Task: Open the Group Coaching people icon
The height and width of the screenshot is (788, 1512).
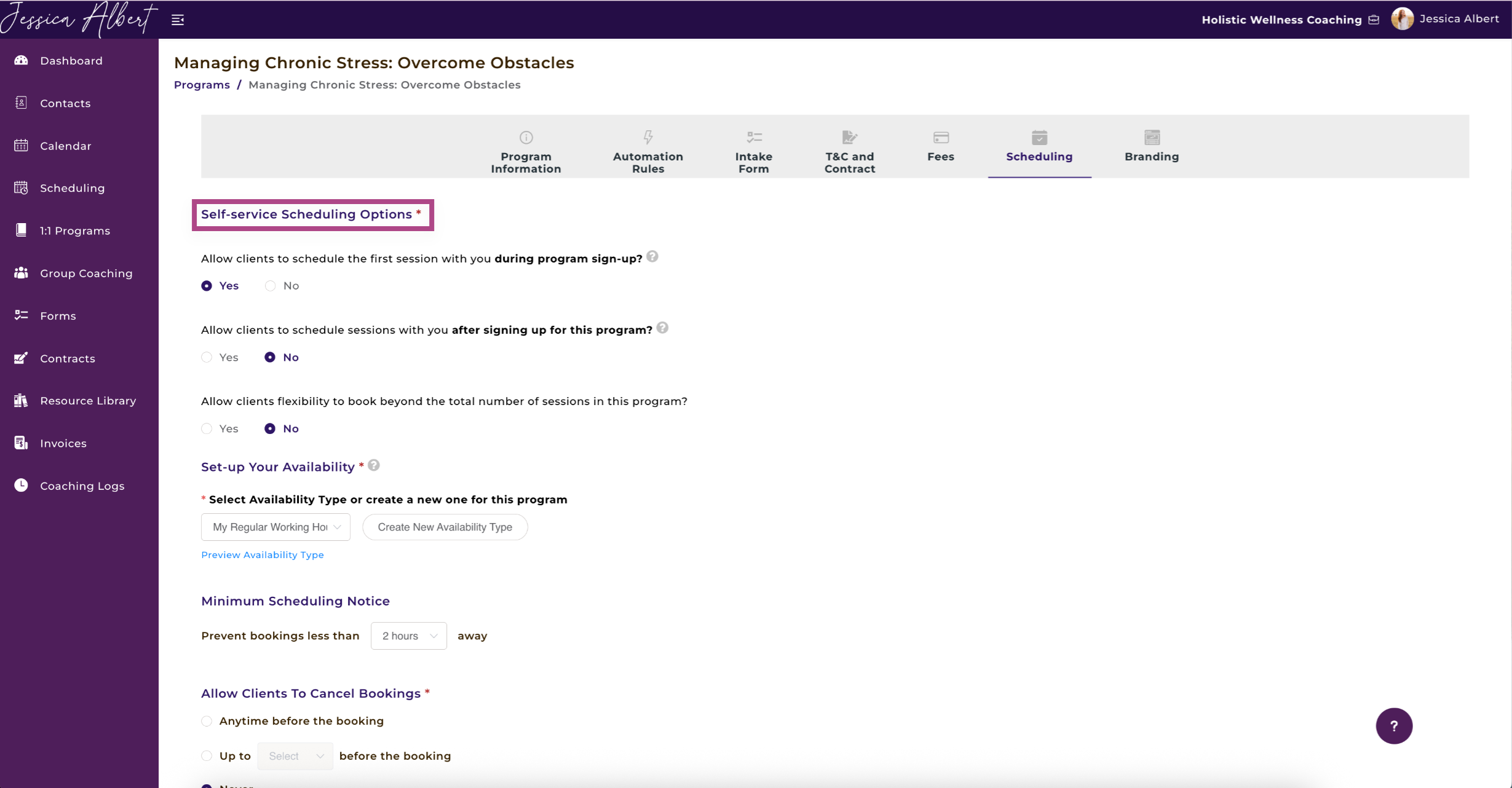Action: pyautogui.click(x=22, y=273)
